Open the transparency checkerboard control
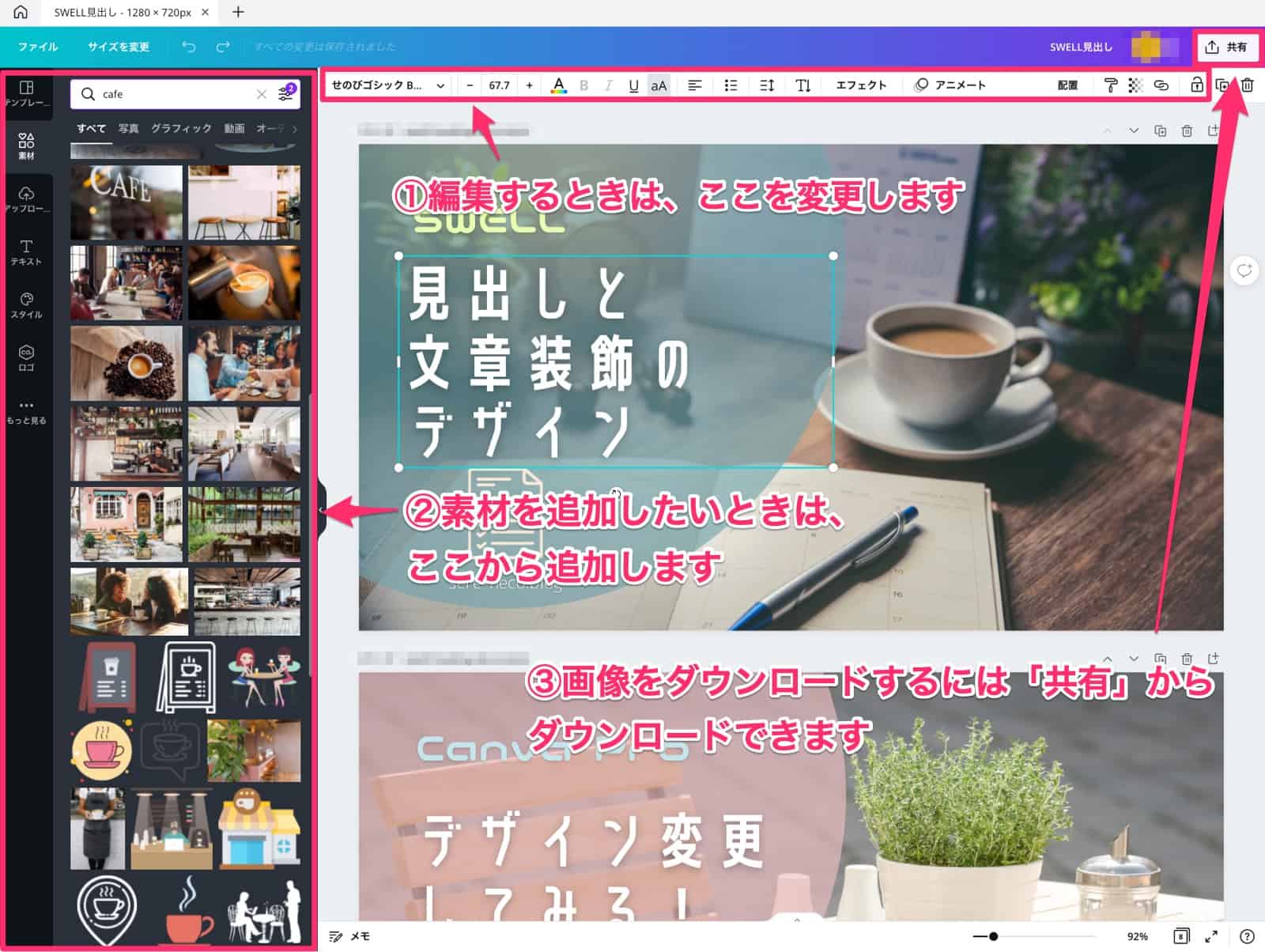 (1135, 85)
